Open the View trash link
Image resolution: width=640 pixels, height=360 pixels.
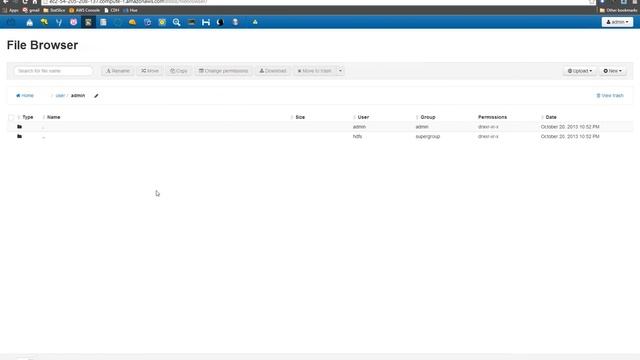click(x=610, y=96)
